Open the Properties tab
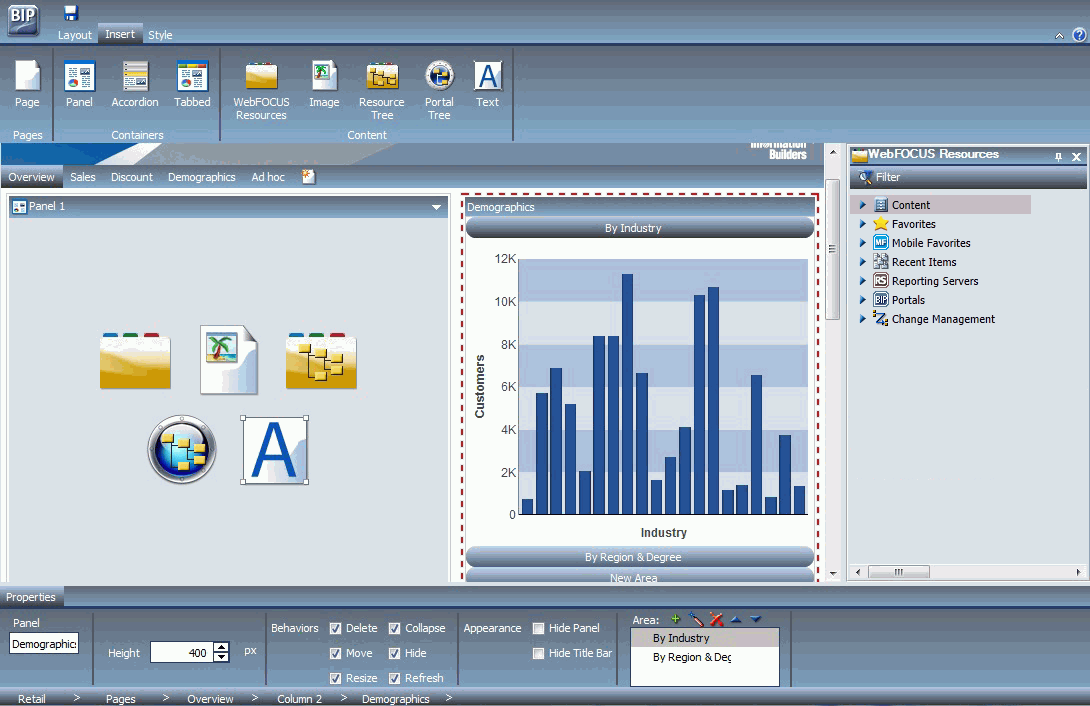Viewport: 1090px width, 706px height. [x=31, y=597]
